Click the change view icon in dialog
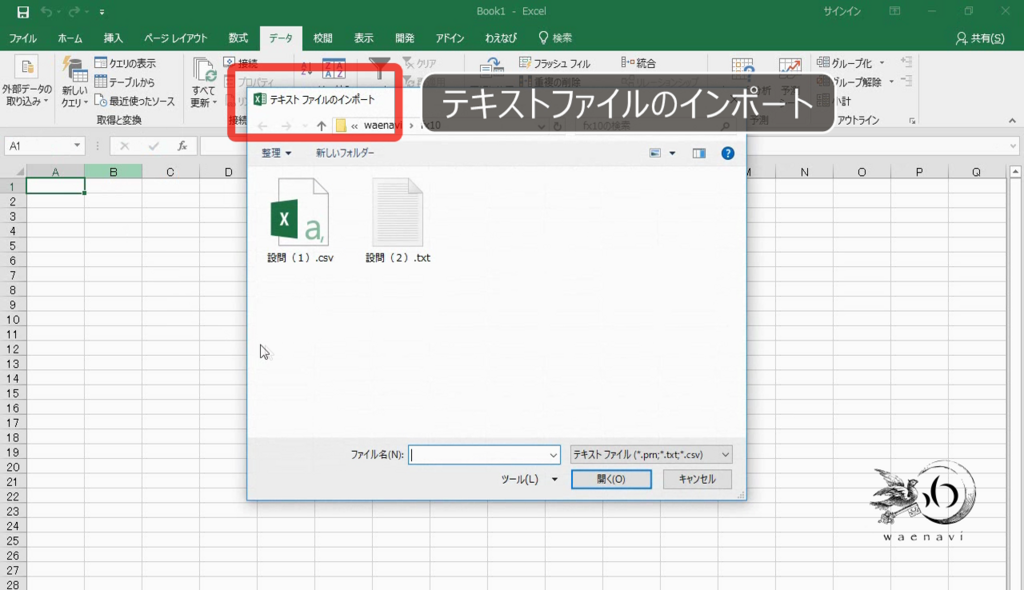Viewport: 1024px width, 590px height. tap(655, 153)
